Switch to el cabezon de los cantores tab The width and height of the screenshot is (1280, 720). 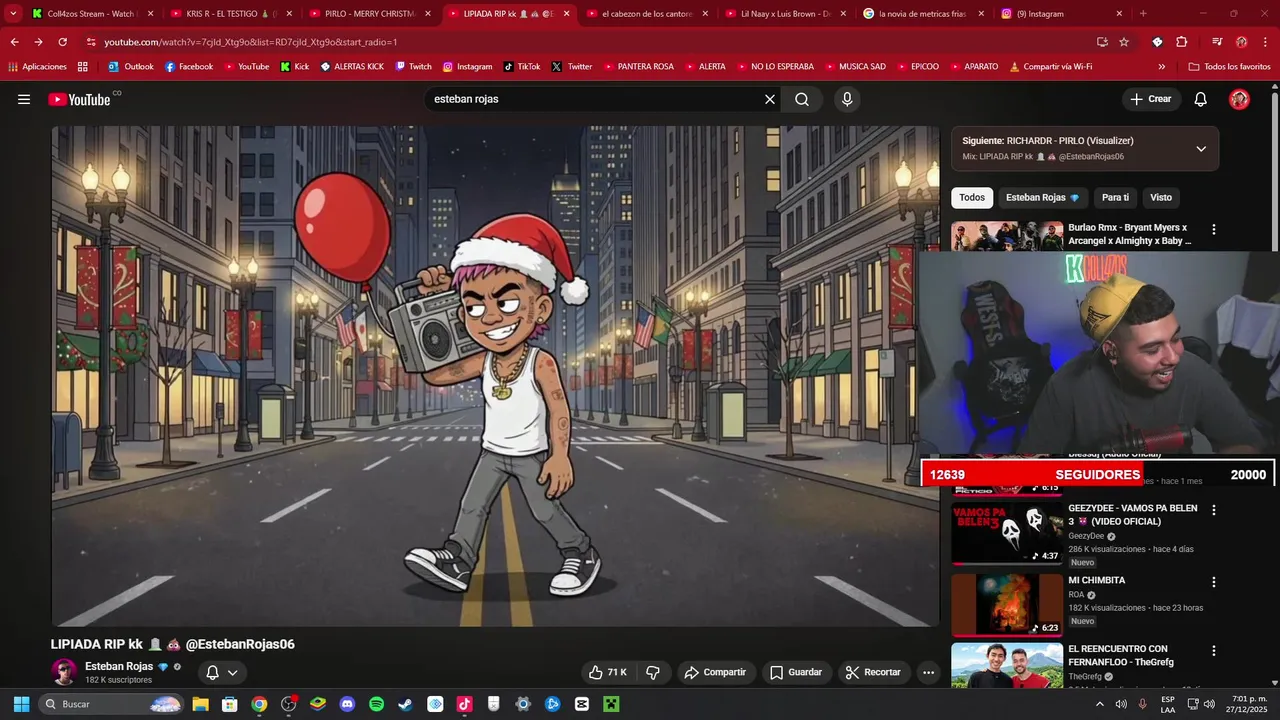647,14
